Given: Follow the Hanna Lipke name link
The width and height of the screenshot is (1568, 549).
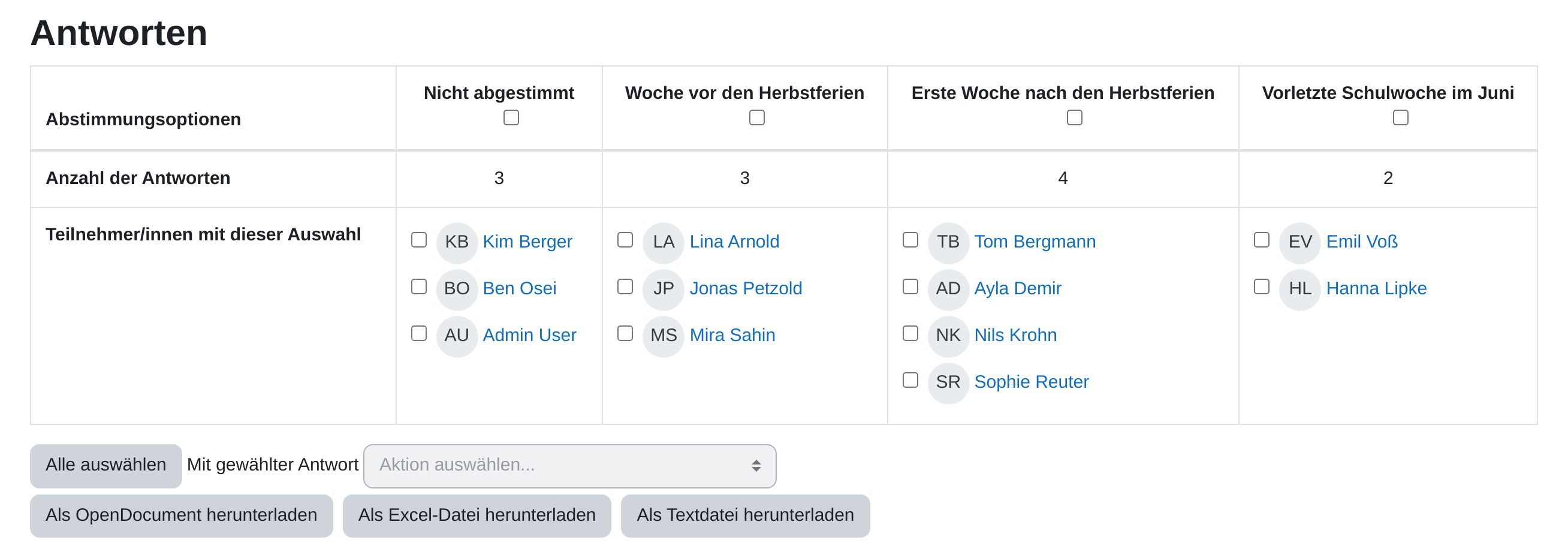Looking at the screenshot, I should (x=1376, y=289).
